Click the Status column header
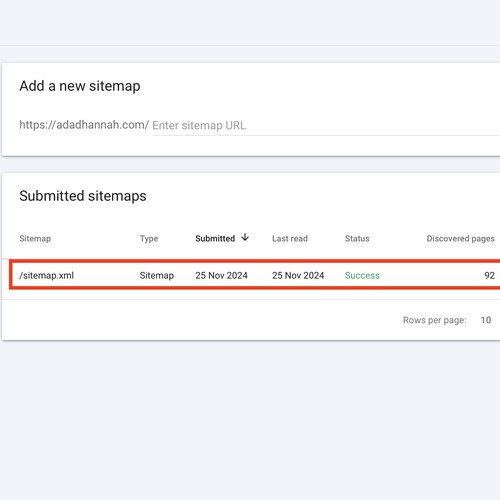The image size is (500, 500). click(357, 239)
